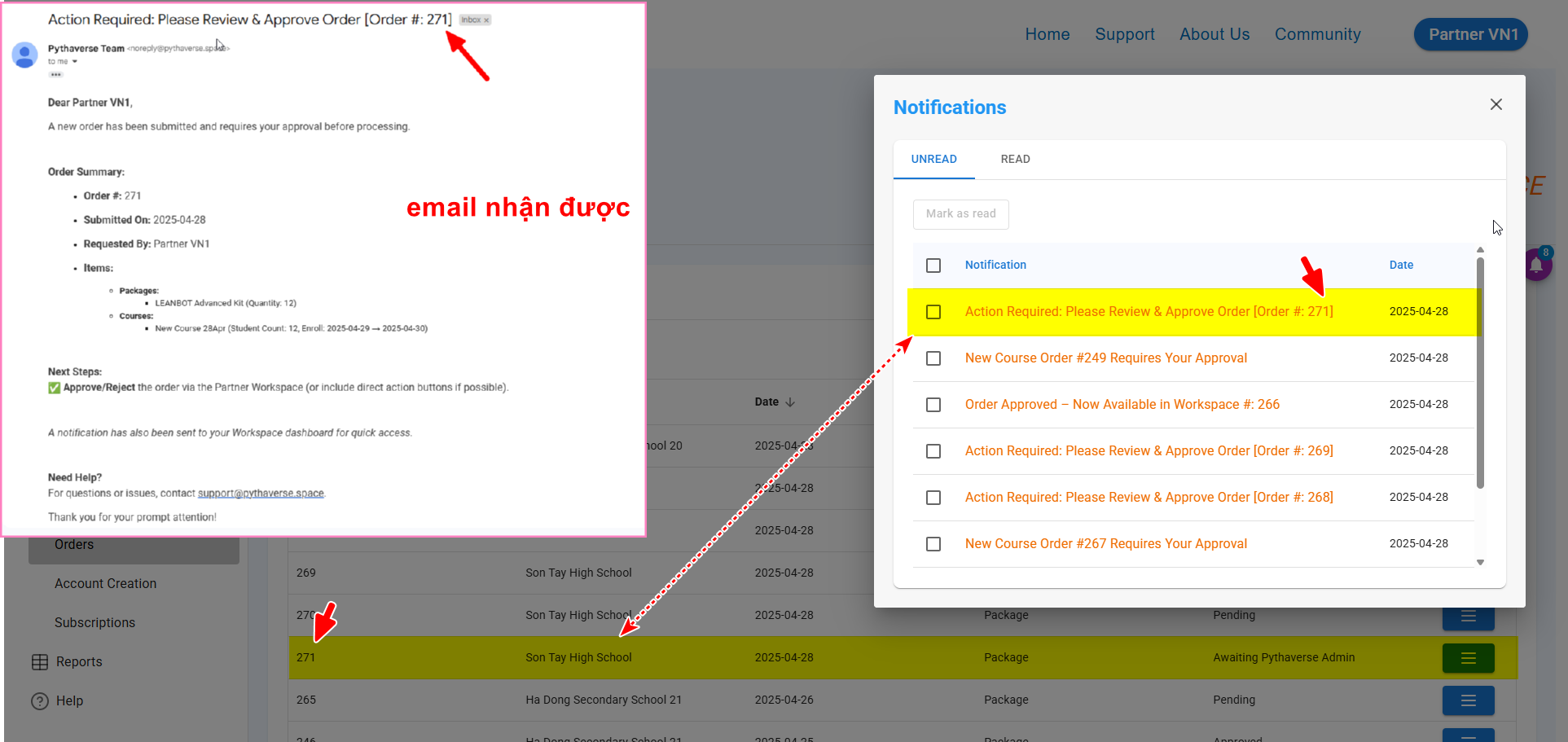Click the support@pythaverse.space email link
Image resolution: width=1568 pixels, height=742 pixels.
tap(261, 493)
